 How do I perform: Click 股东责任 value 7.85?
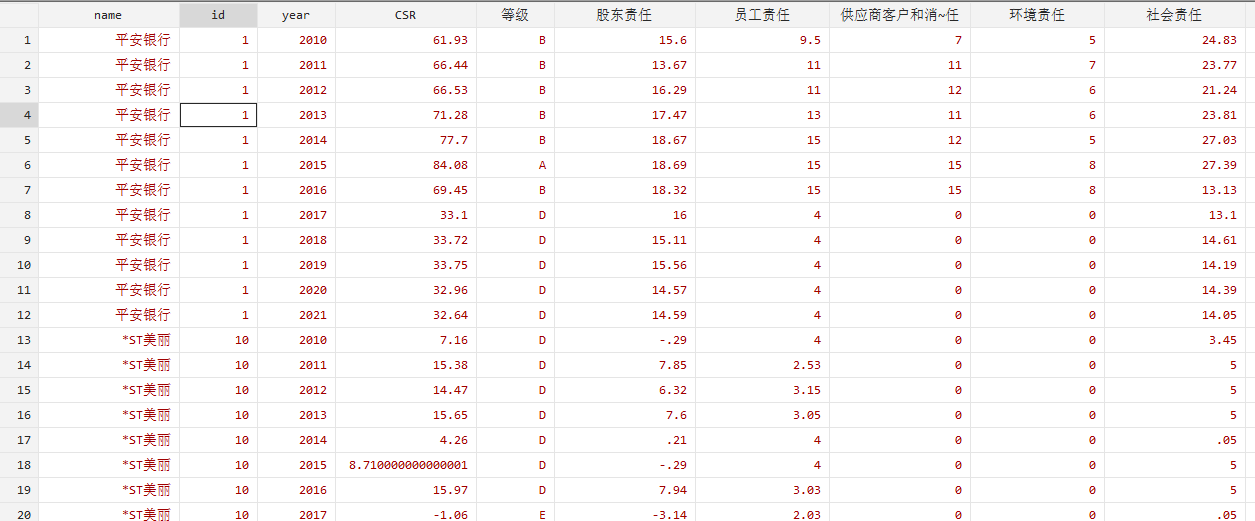click(673, 365)
